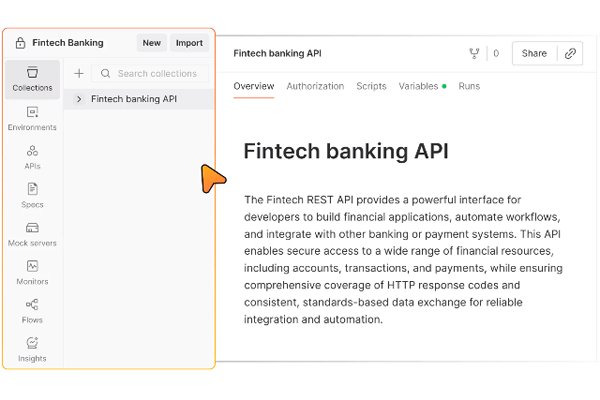Open the Variables tab
Screen dimensions: 600x400
click(x=418, y=87)
